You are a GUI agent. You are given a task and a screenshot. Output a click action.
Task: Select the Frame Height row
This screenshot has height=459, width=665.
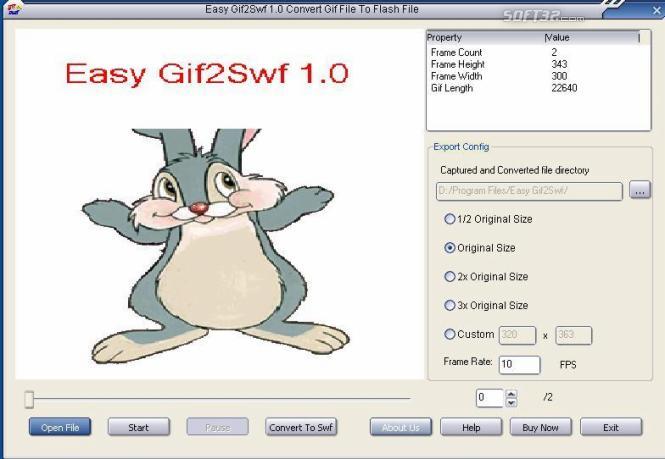click(x=538, y=64)
